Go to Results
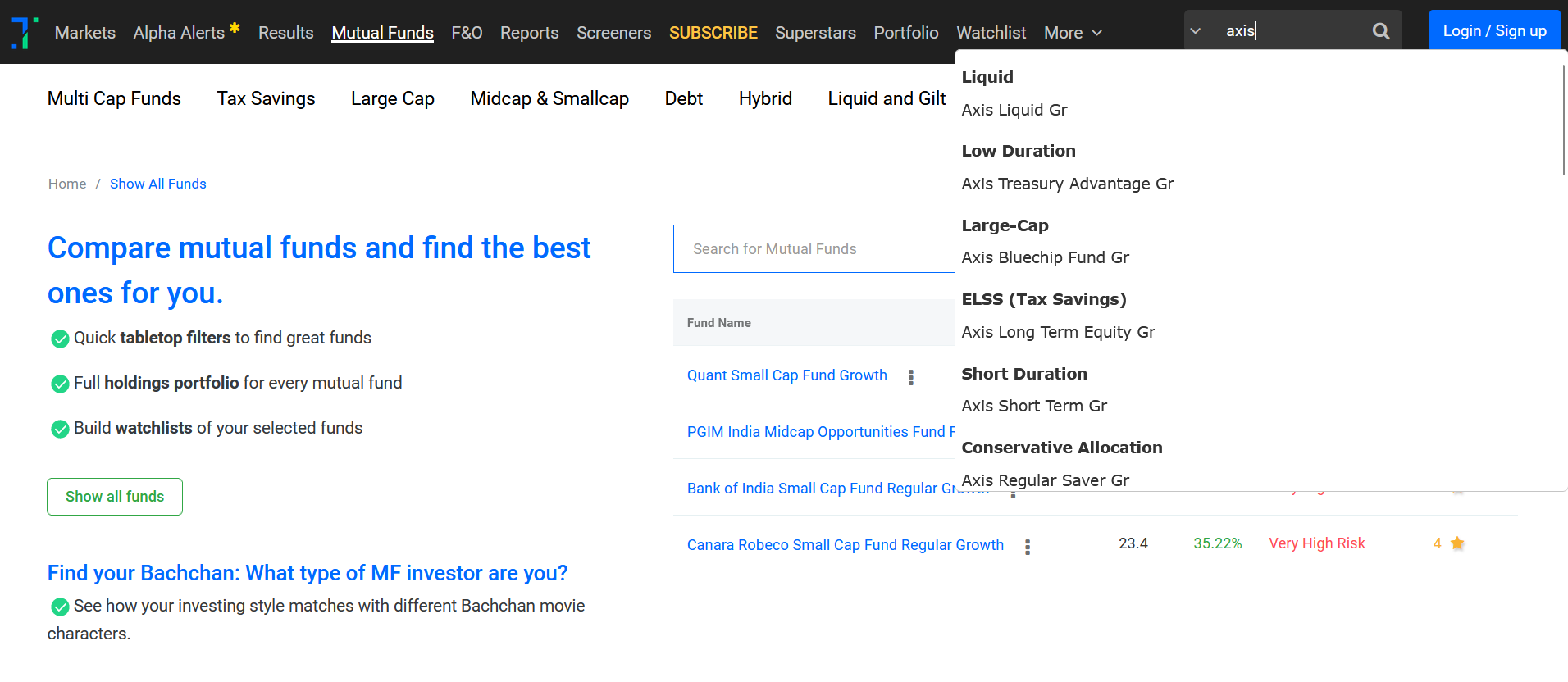The height and width of the screenshot is (682, 1568). [x=286, y=33]
